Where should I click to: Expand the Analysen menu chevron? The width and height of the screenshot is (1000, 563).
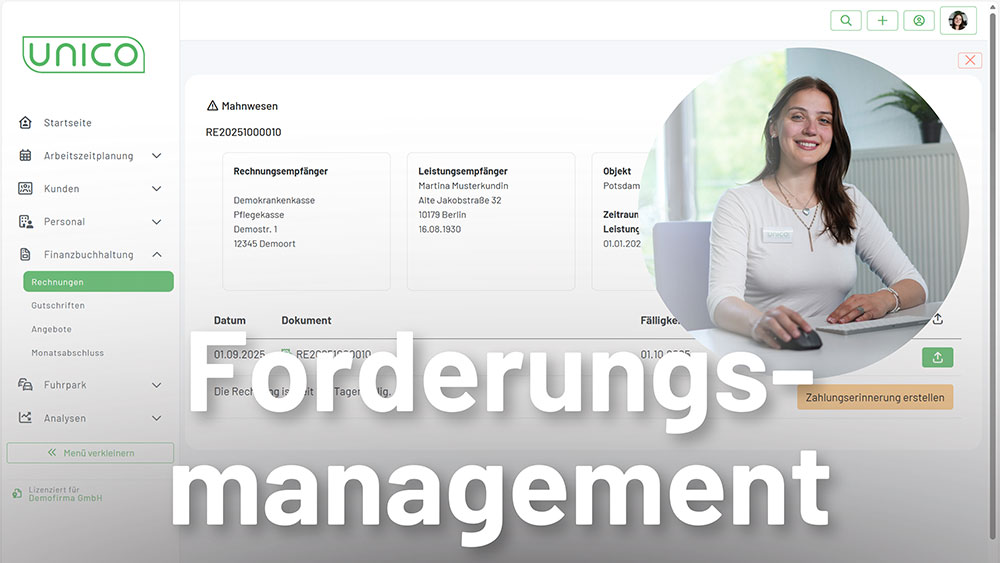tap(156, 418)
